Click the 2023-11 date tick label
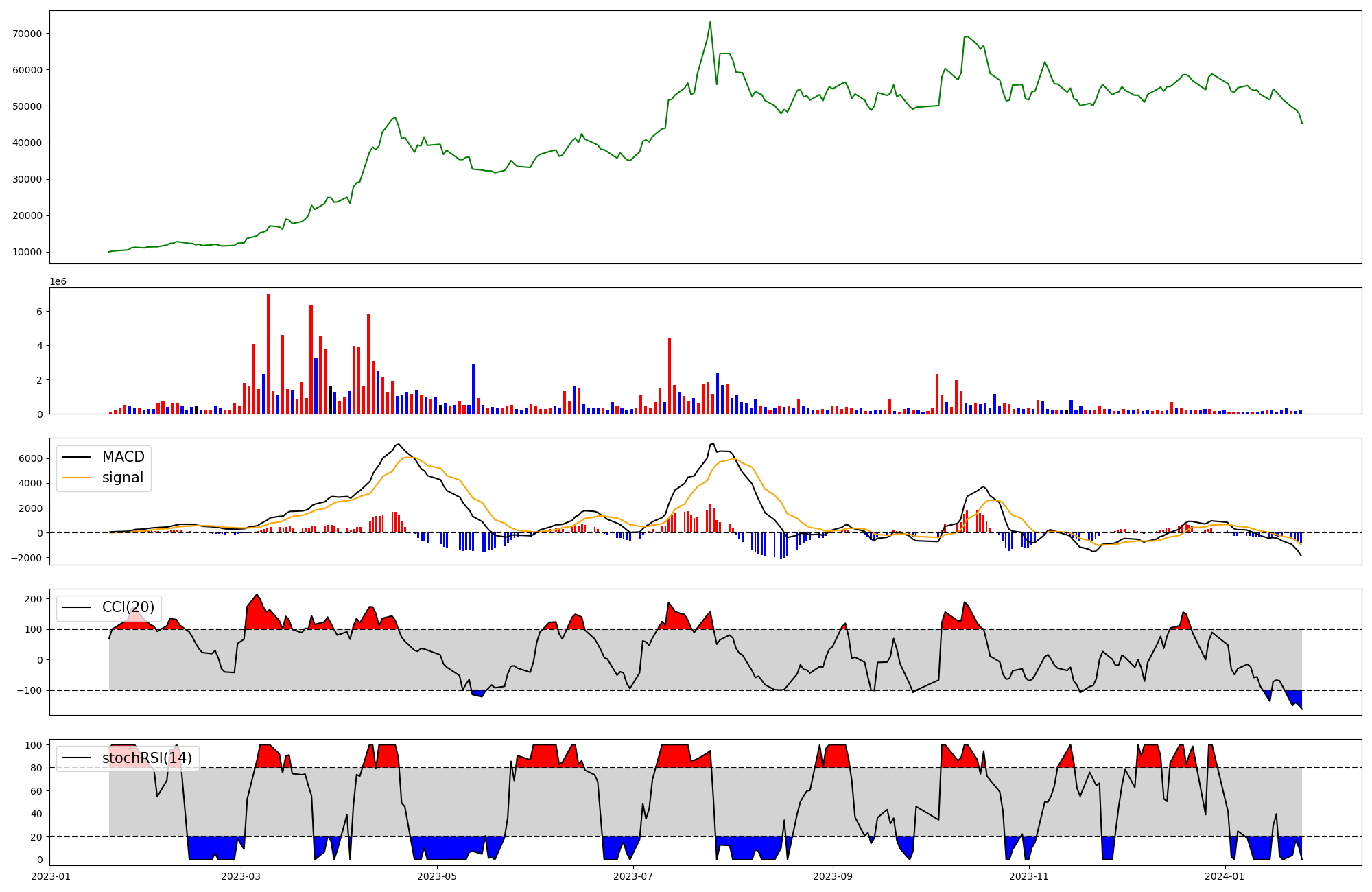Screen dimensions: 1372x892 [x=1029, y=876]
